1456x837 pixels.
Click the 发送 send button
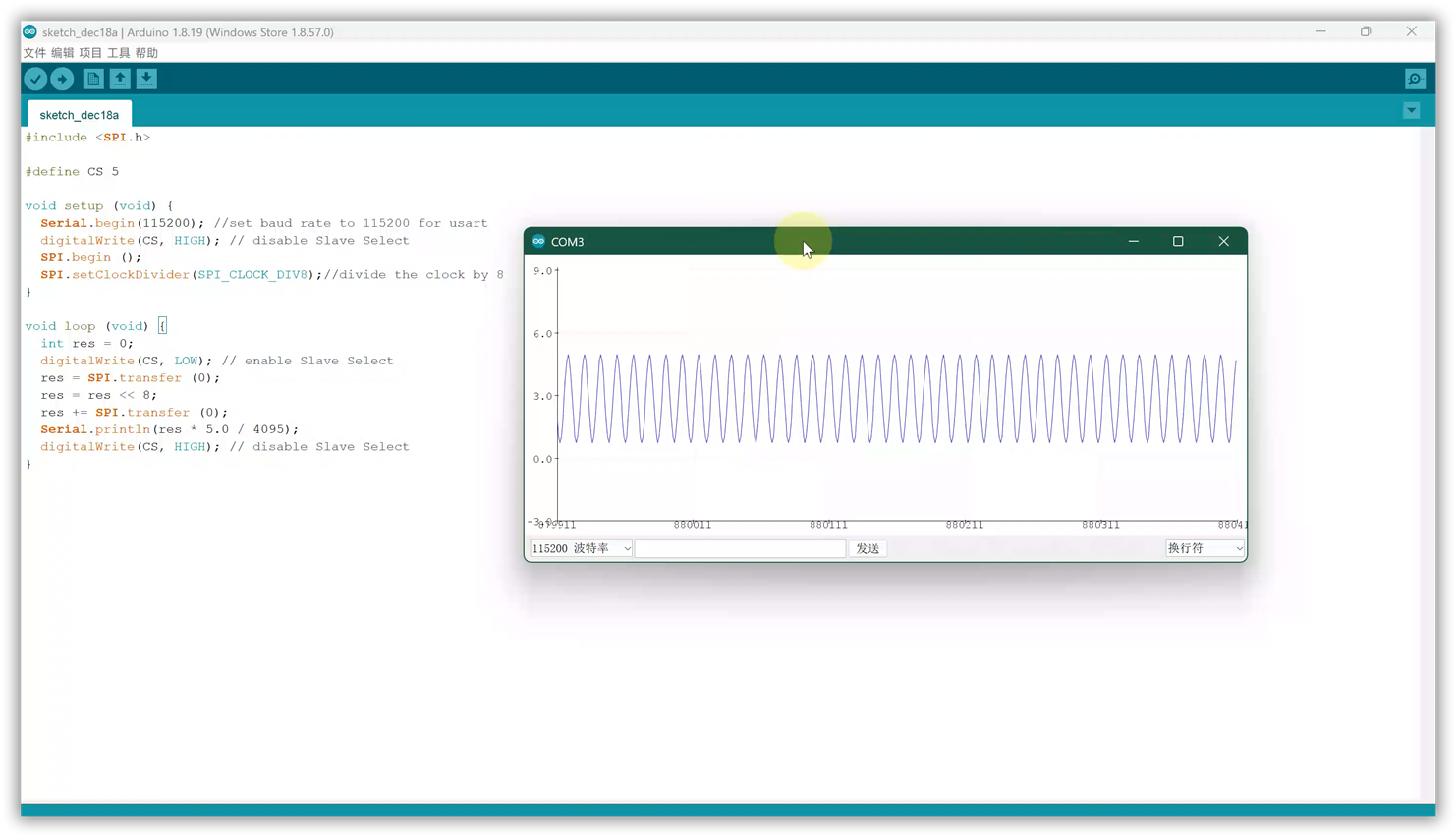click(868, 548)
